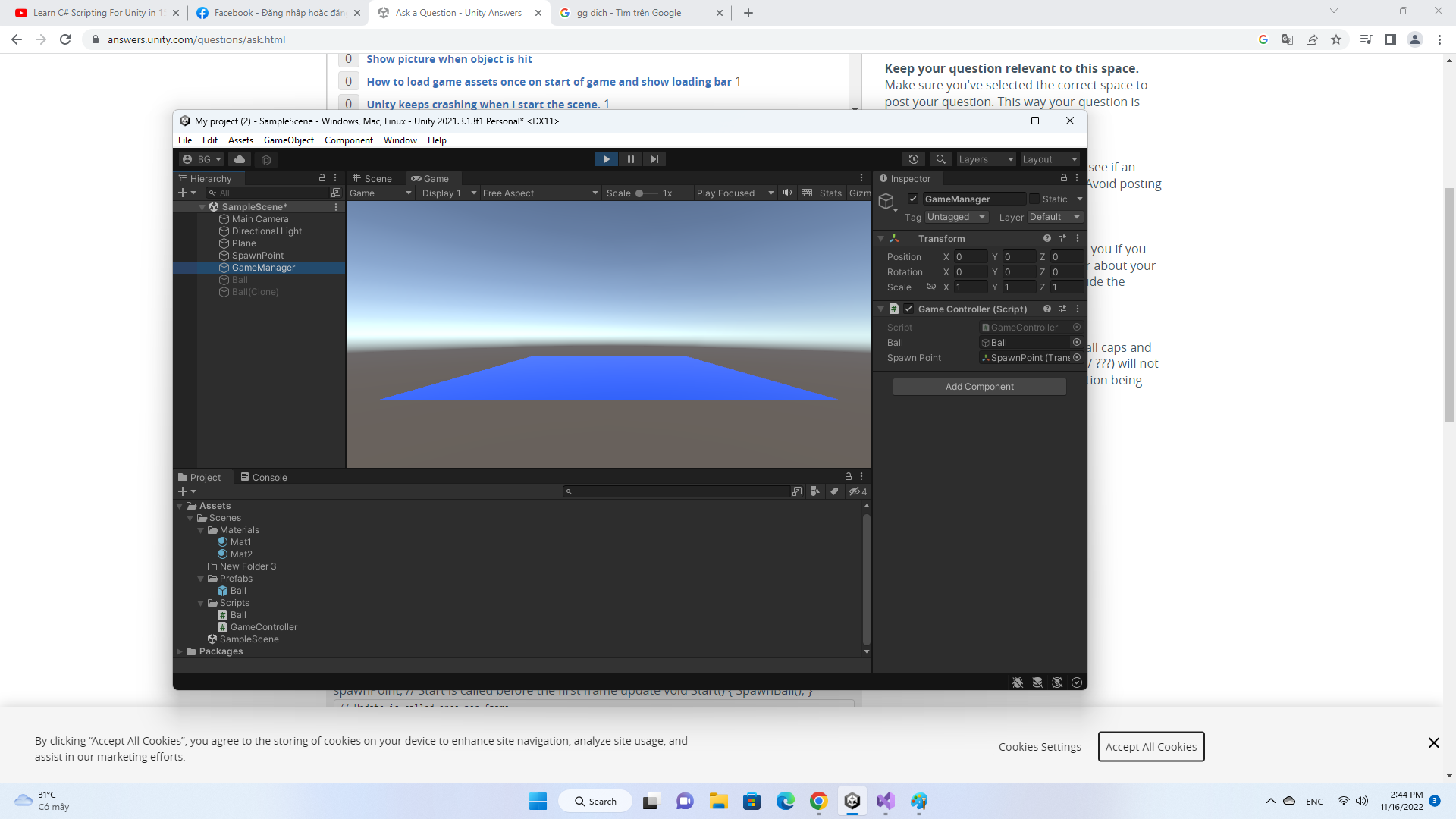Click the Step frame button
Image resolution: width=1456 pixels, height=819 pixels.
[654, 159]
